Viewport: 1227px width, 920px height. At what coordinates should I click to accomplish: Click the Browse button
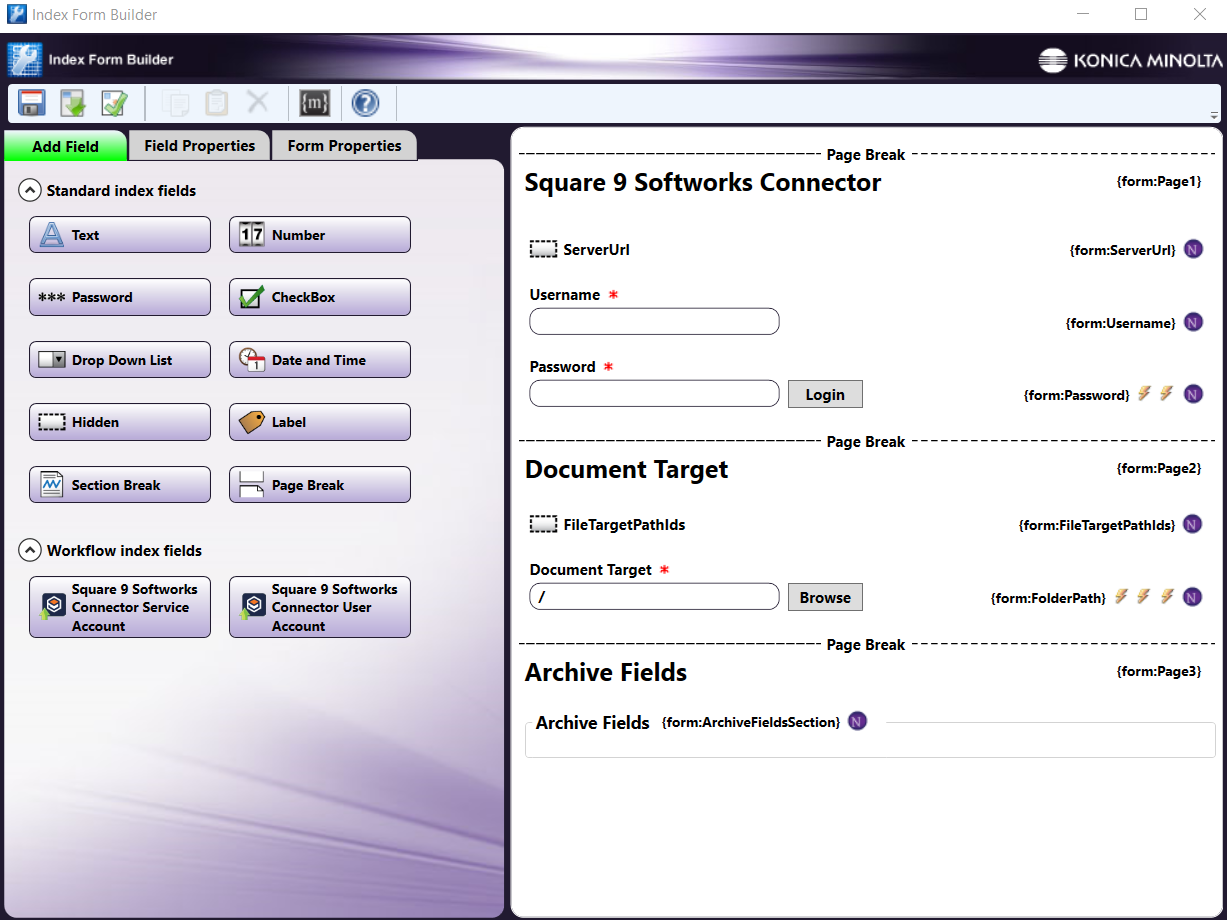coord(825,597)
